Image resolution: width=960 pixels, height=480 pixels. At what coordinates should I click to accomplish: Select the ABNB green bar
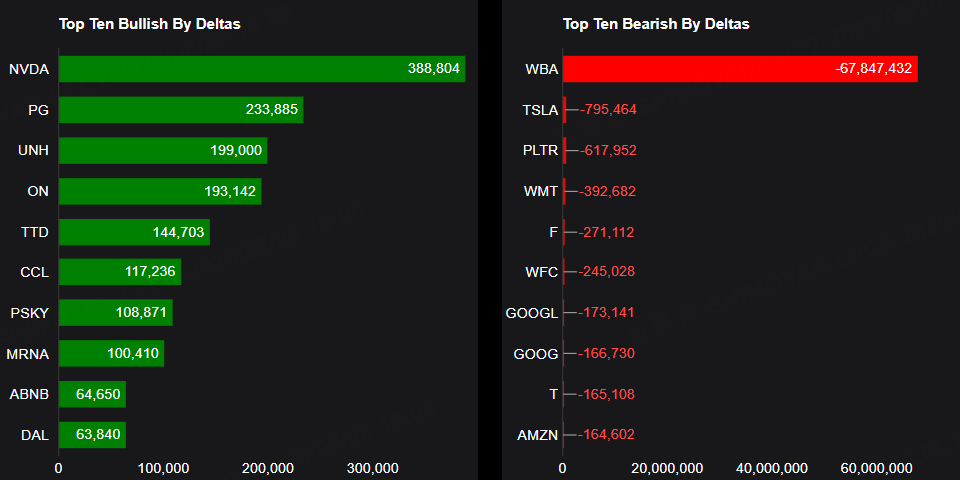coord(92,394)
